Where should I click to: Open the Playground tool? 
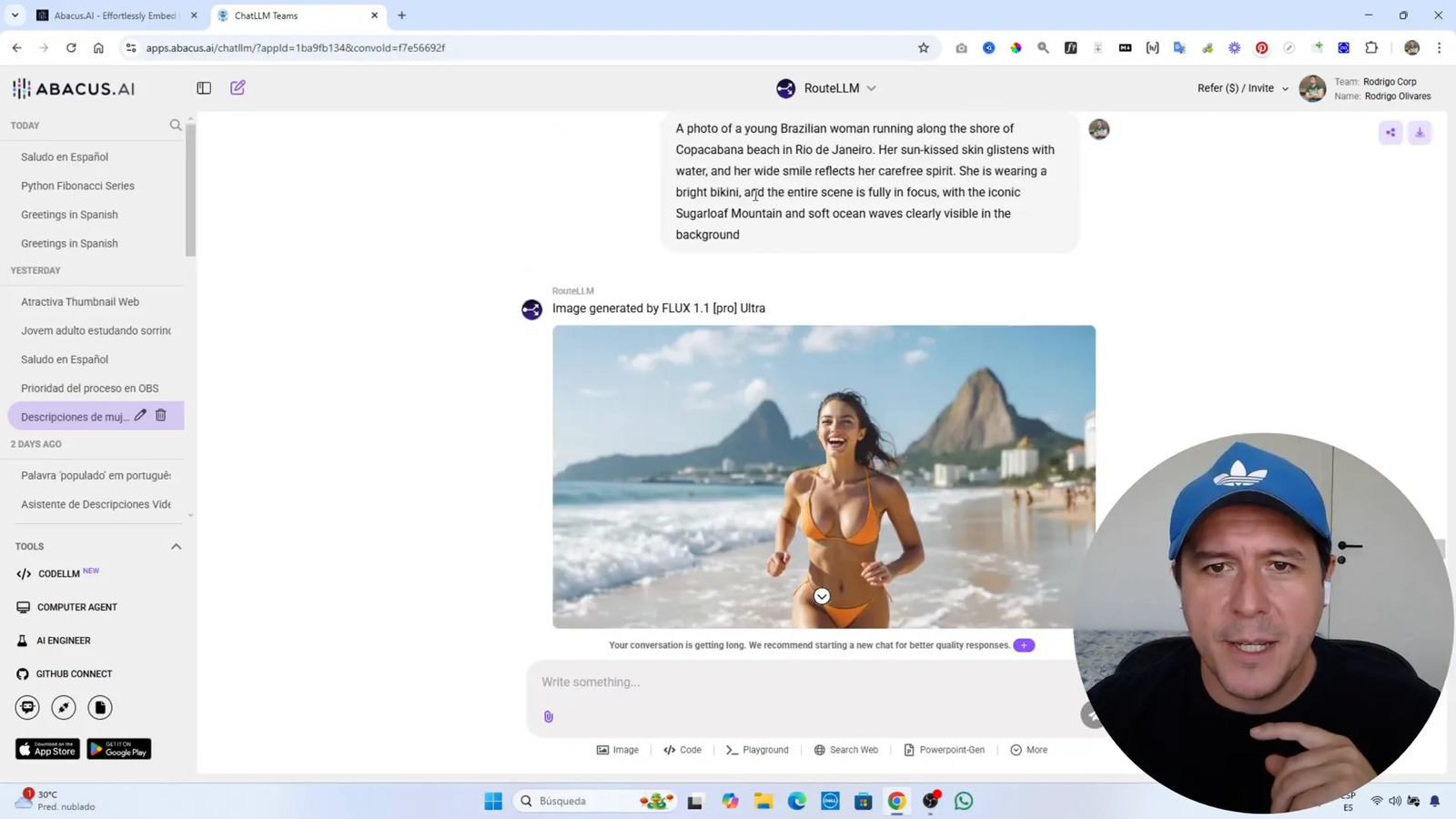pos(757,749)
